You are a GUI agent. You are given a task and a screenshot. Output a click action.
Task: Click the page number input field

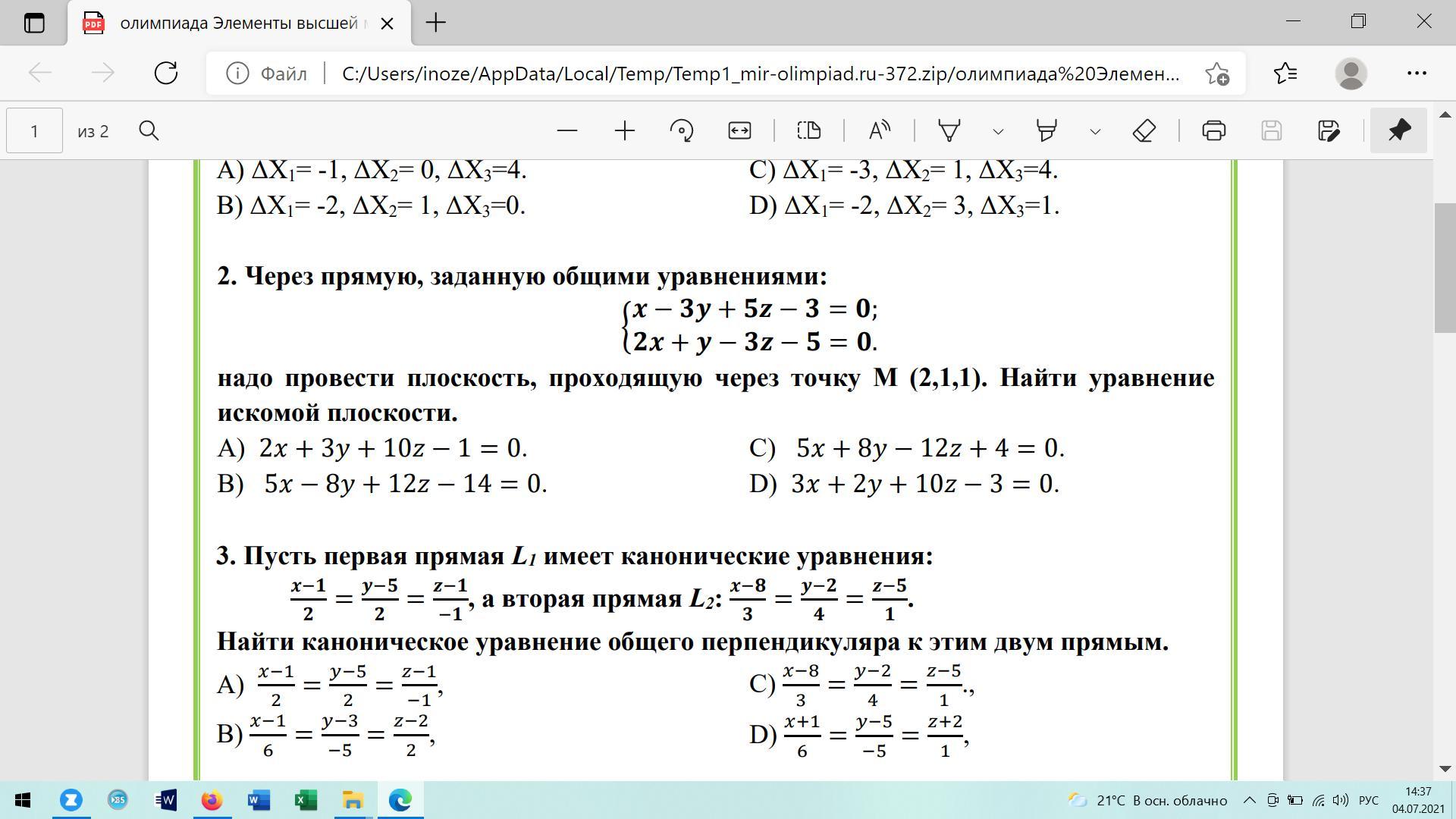(35, 131)
